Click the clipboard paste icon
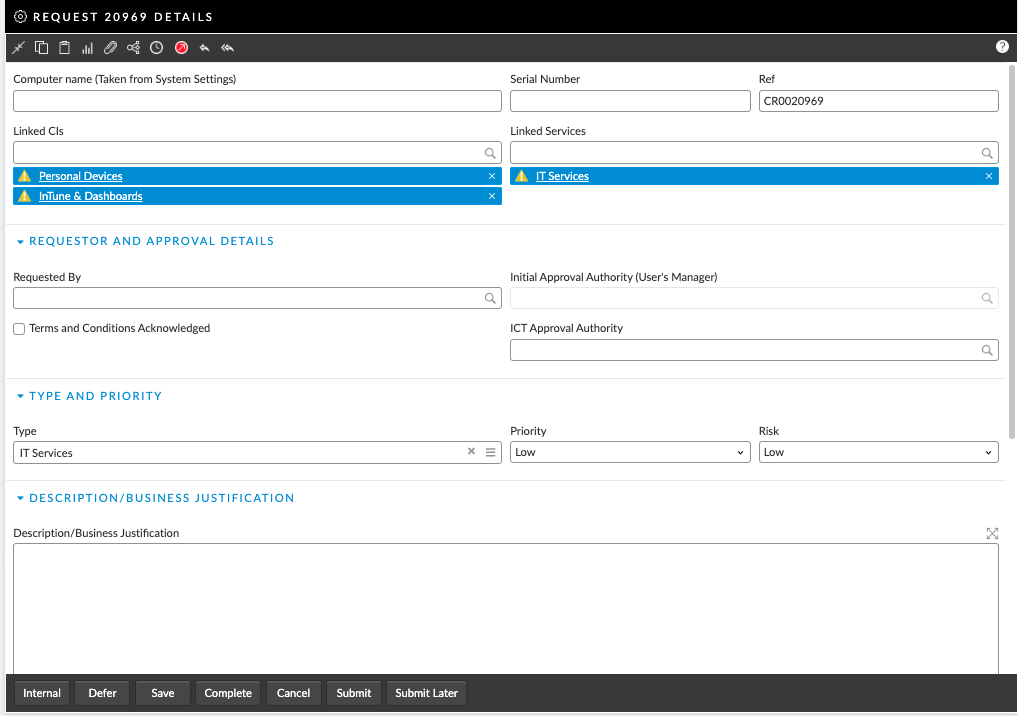The height and width of the screenshot is (716, 1018). [64, 48]
